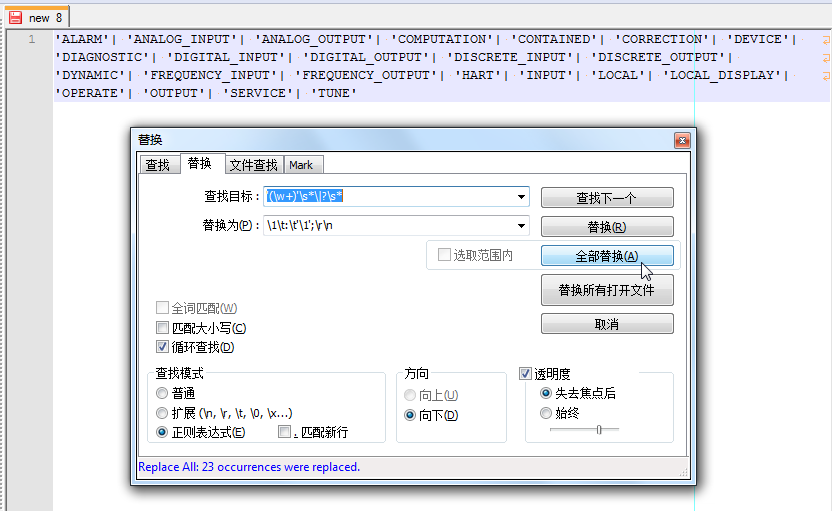Toggle the 透明度 checkbox
The width and height of the screenshot is (832, 511).
(526, 374)
